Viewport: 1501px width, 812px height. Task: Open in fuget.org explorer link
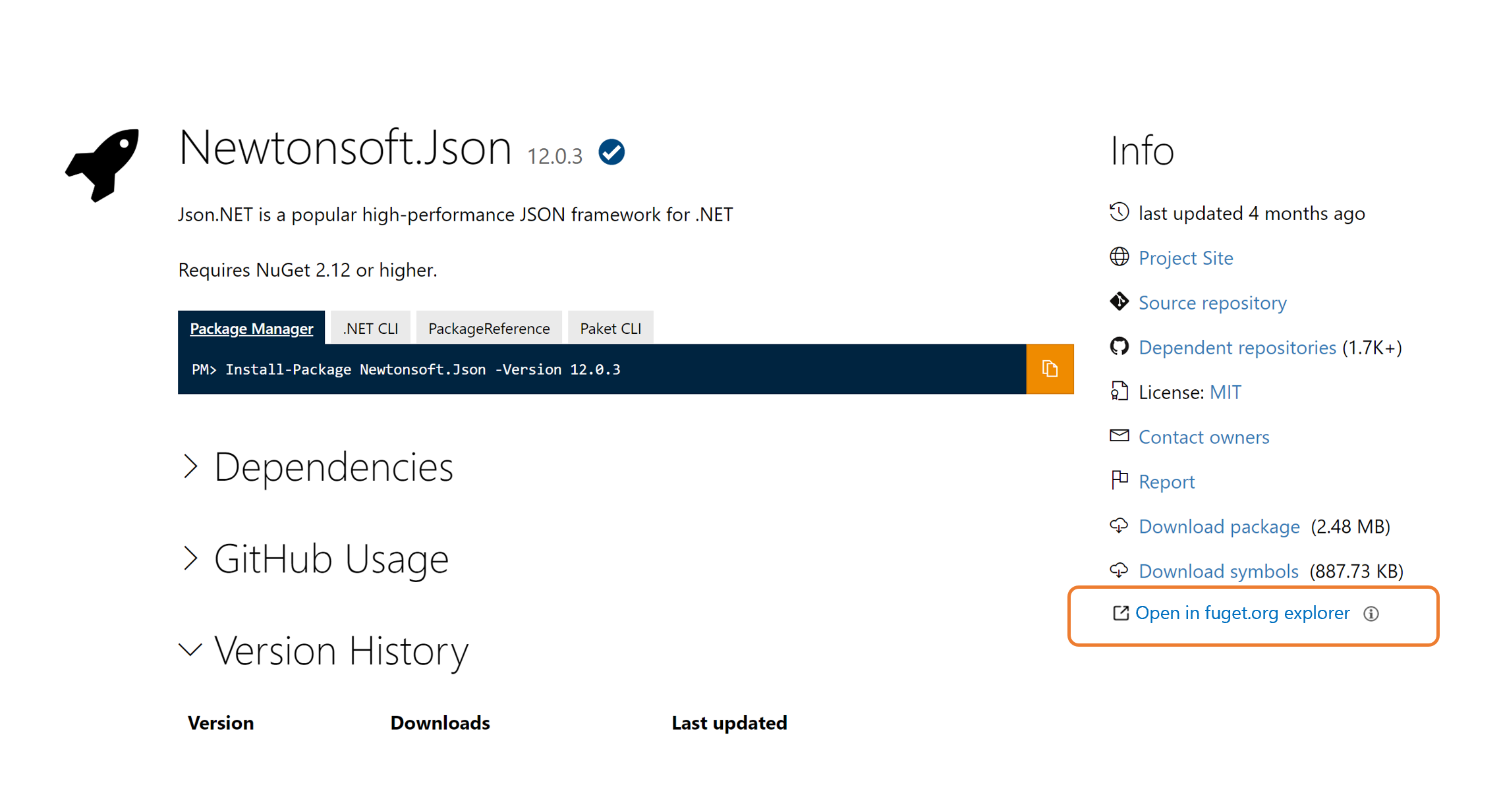[x=1242, y=613]
